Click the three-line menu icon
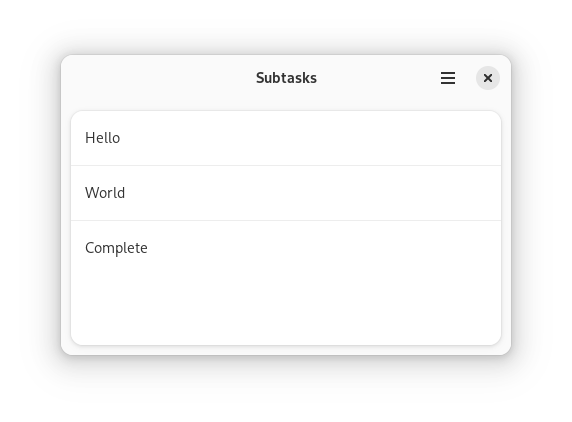This screenshot has width=572, height=422. click(448, 78)
